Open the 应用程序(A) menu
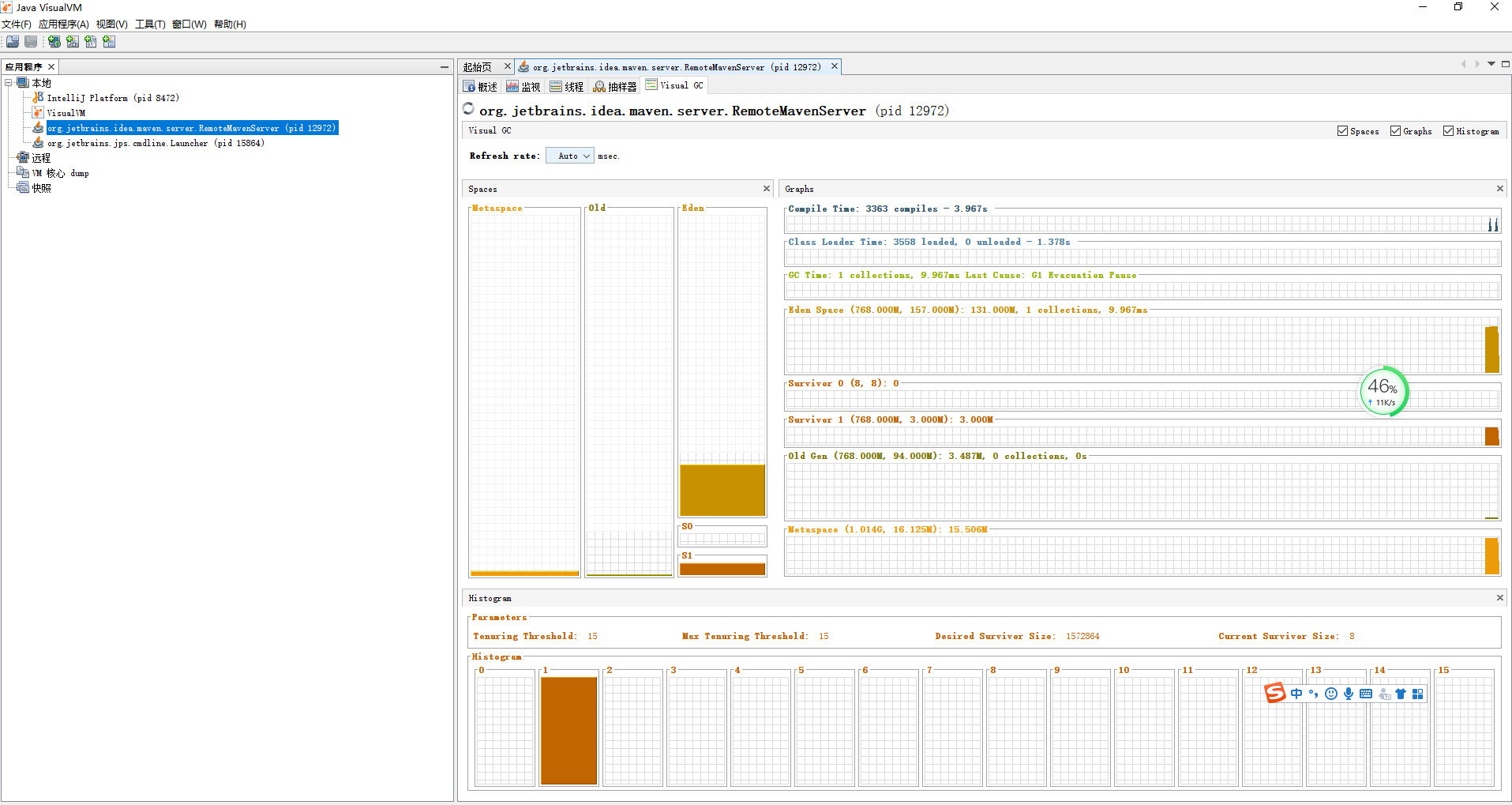 click(x=64, y=24)
